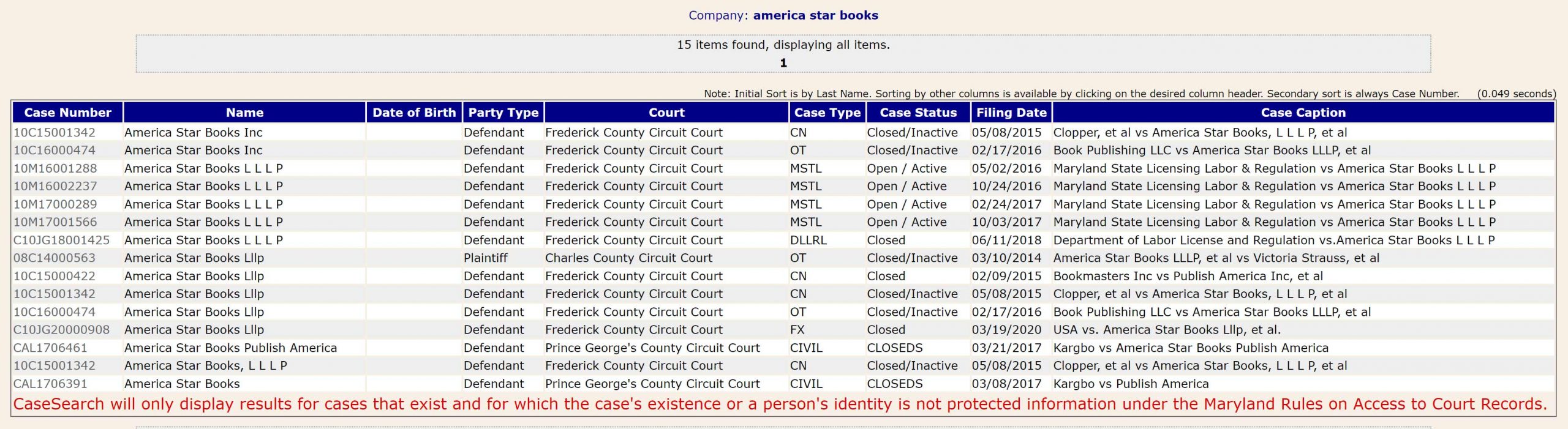View case 10C15000422 details
The height and width of the screenshot is (429, 1568).
[55, 276]
